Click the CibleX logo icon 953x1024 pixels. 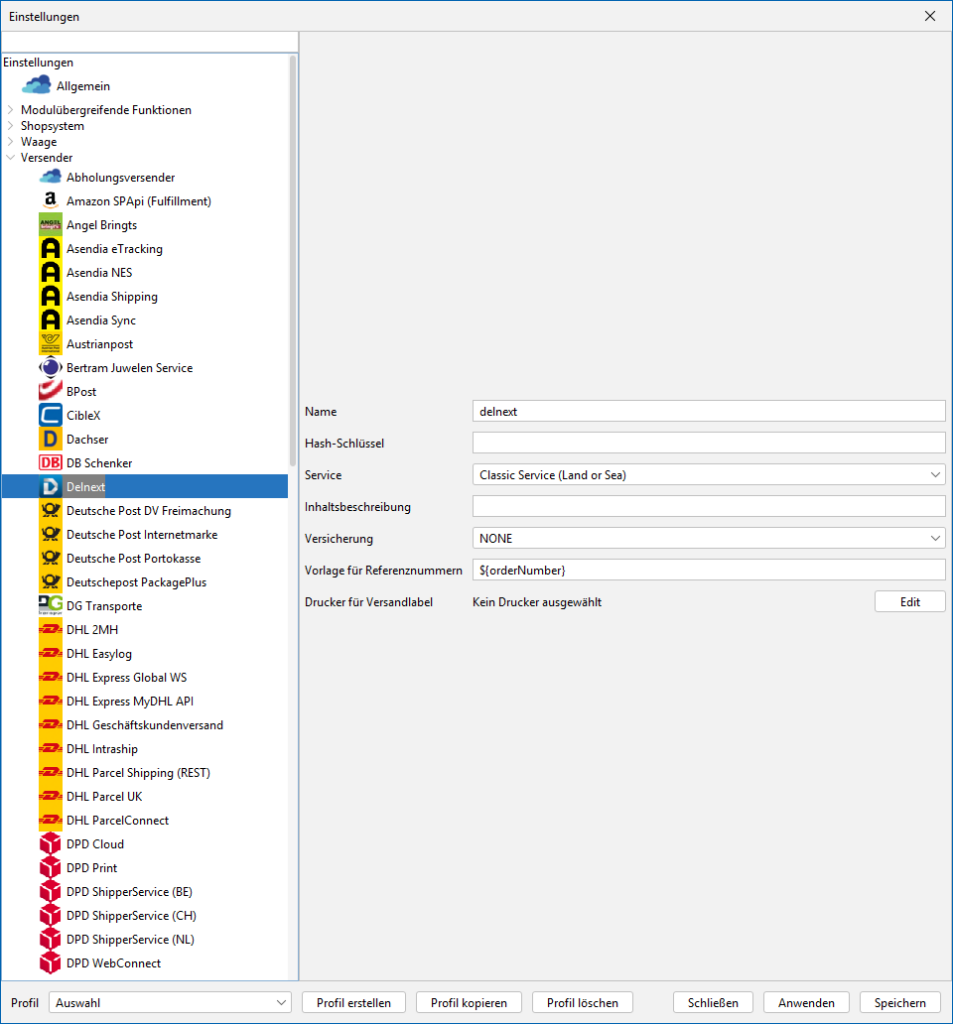tap(50, 416)
